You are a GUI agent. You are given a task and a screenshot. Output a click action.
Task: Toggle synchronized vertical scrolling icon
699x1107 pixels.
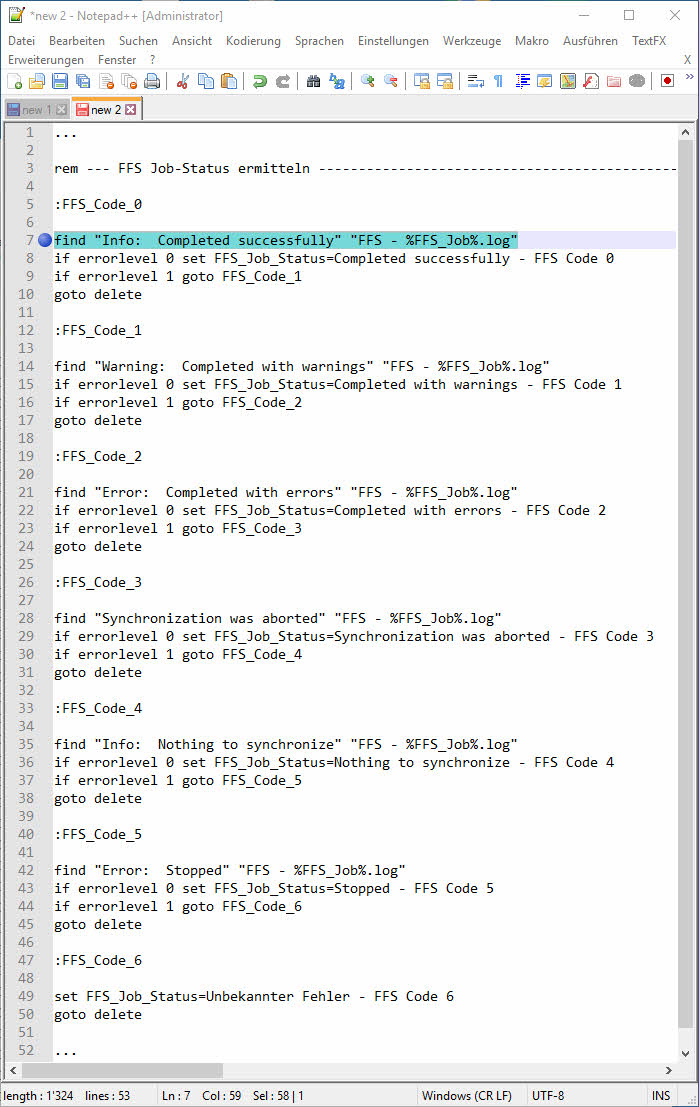422,81
